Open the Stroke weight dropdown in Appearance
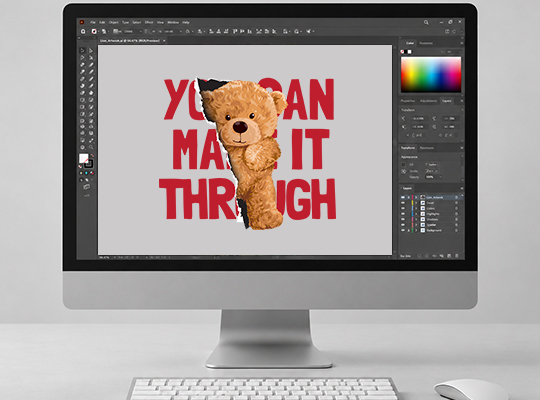The image size is (540, 400). (x=436, y=171)
